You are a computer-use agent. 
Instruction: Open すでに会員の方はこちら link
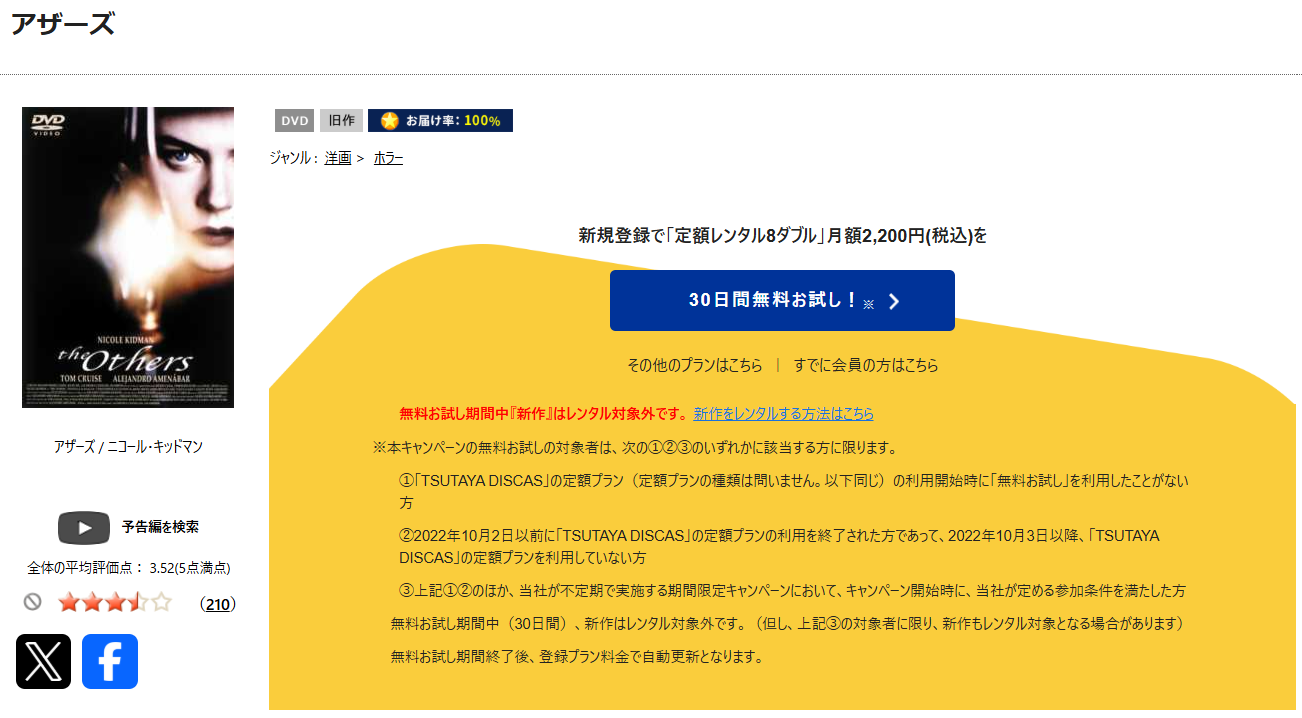pyautogui.click(x=866, y=365)
